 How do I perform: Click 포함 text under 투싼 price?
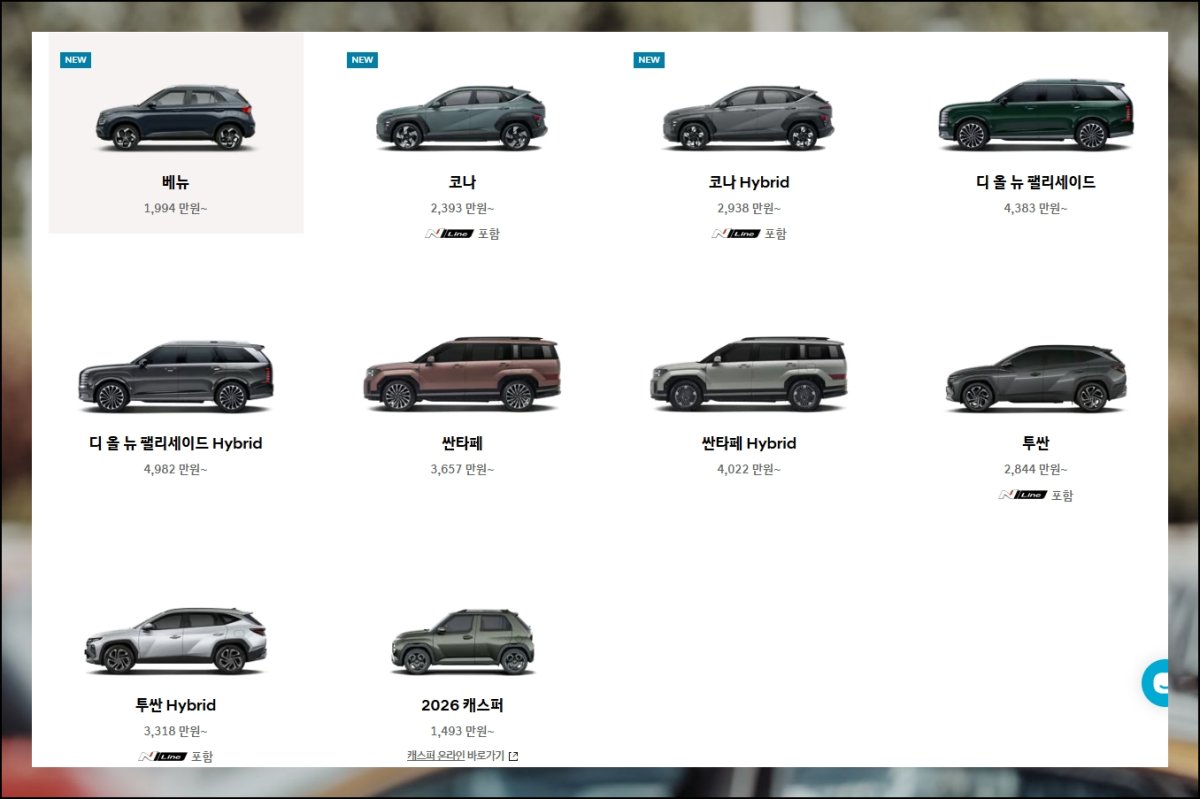point(1062,495)
